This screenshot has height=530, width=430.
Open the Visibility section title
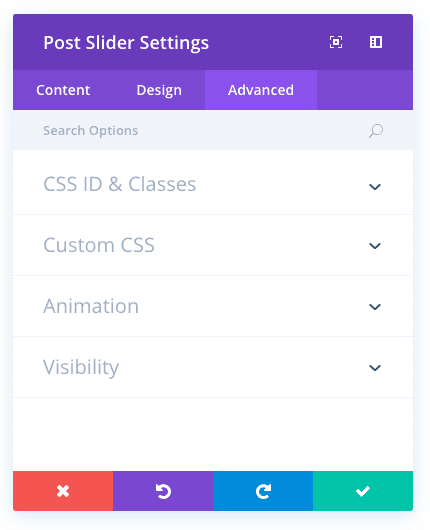click(81, 367)
